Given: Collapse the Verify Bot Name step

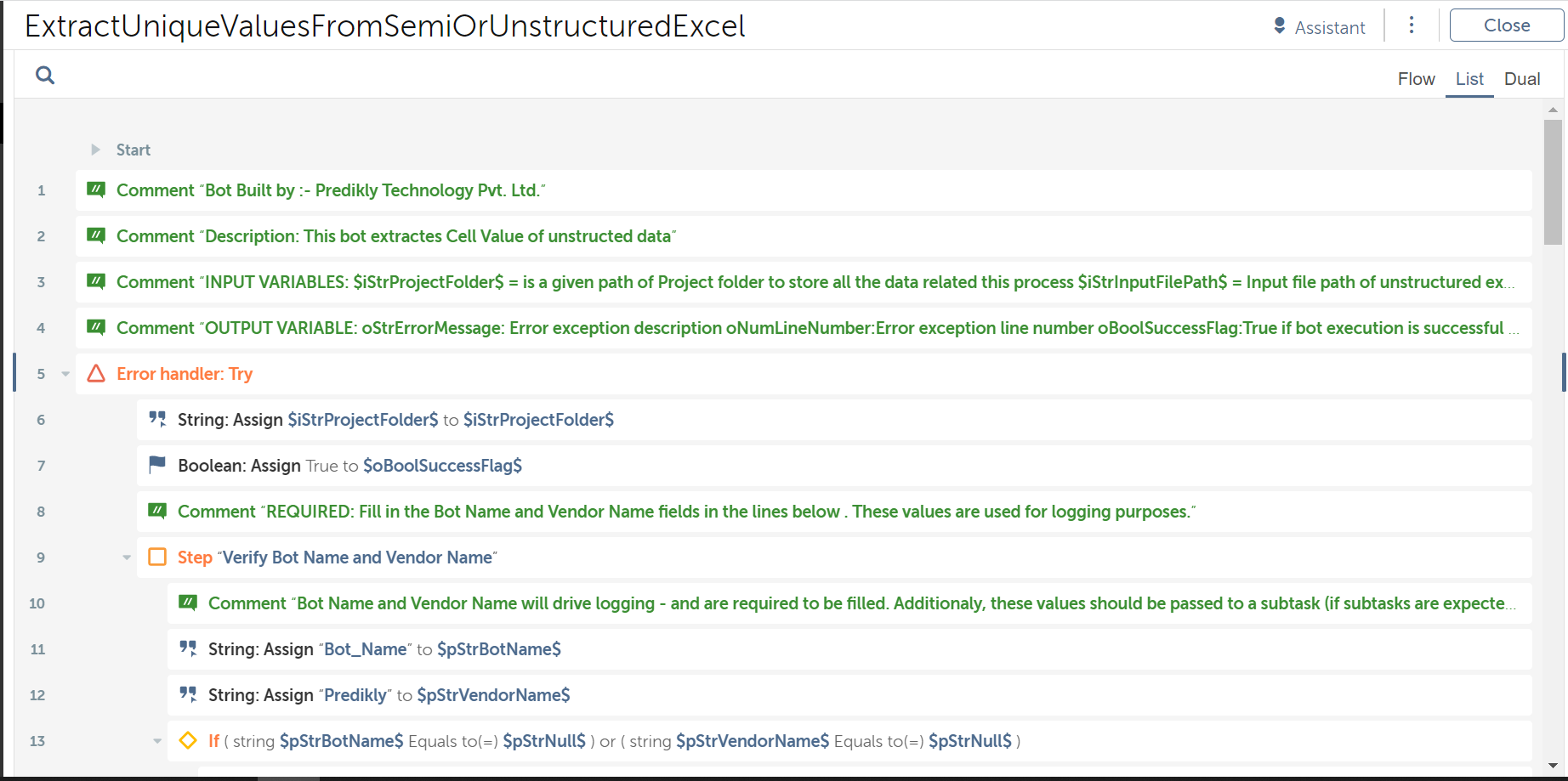Looking at the screenshot, I should pyautogui.click(x=127, y=557).
